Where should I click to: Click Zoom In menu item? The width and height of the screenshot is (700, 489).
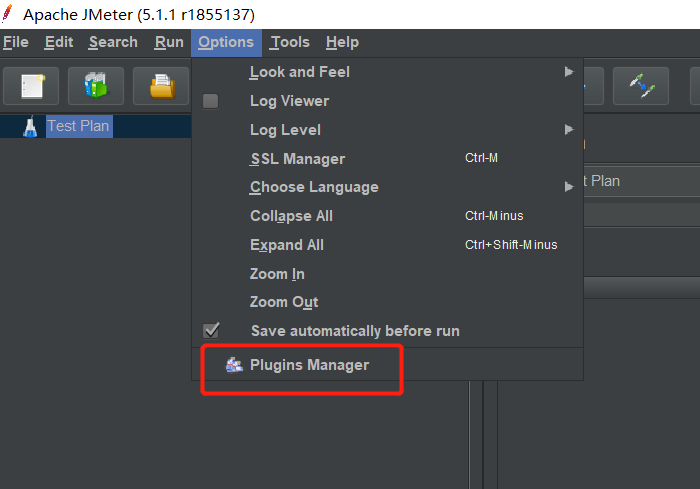pos(277,274)
